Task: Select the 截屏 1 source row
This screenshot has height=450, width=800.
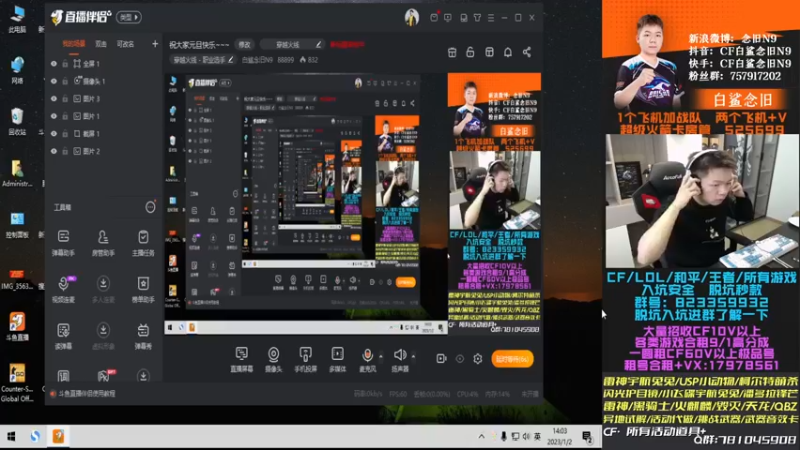Action: tap(102, 134)
